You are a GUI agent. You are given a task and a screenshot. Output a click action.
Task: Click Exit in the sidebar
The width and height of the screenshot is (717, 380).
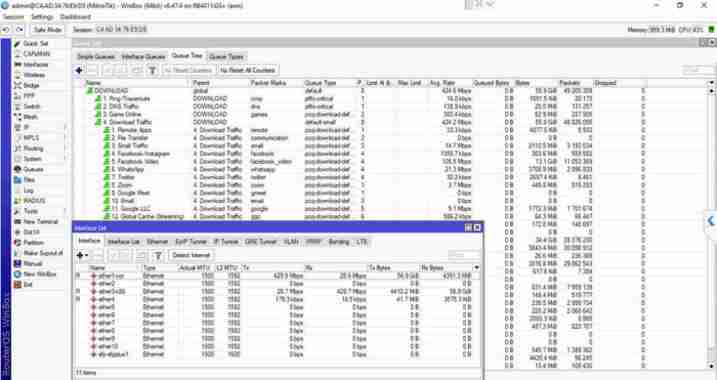28,284
